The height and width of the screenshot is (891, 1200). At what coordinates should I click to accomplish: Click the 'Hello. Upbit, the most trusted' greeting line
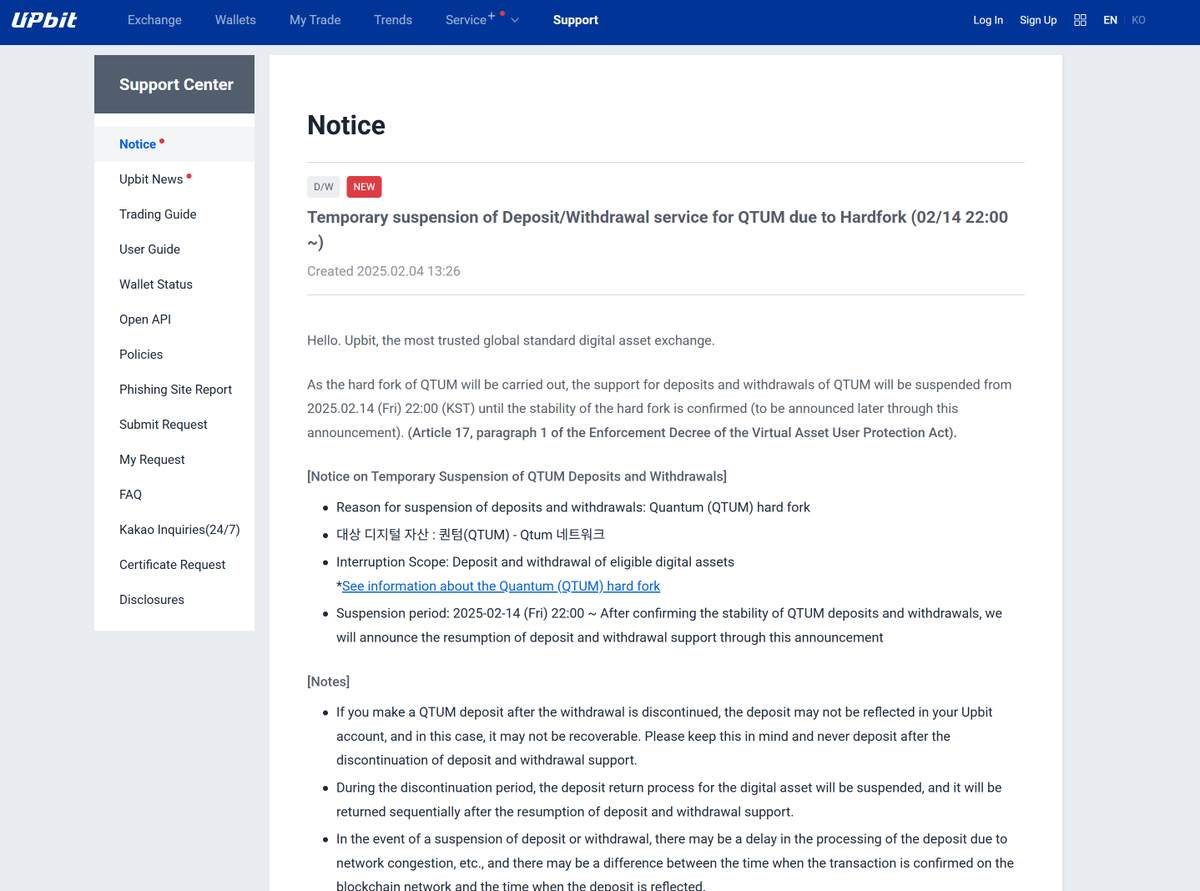511,340
